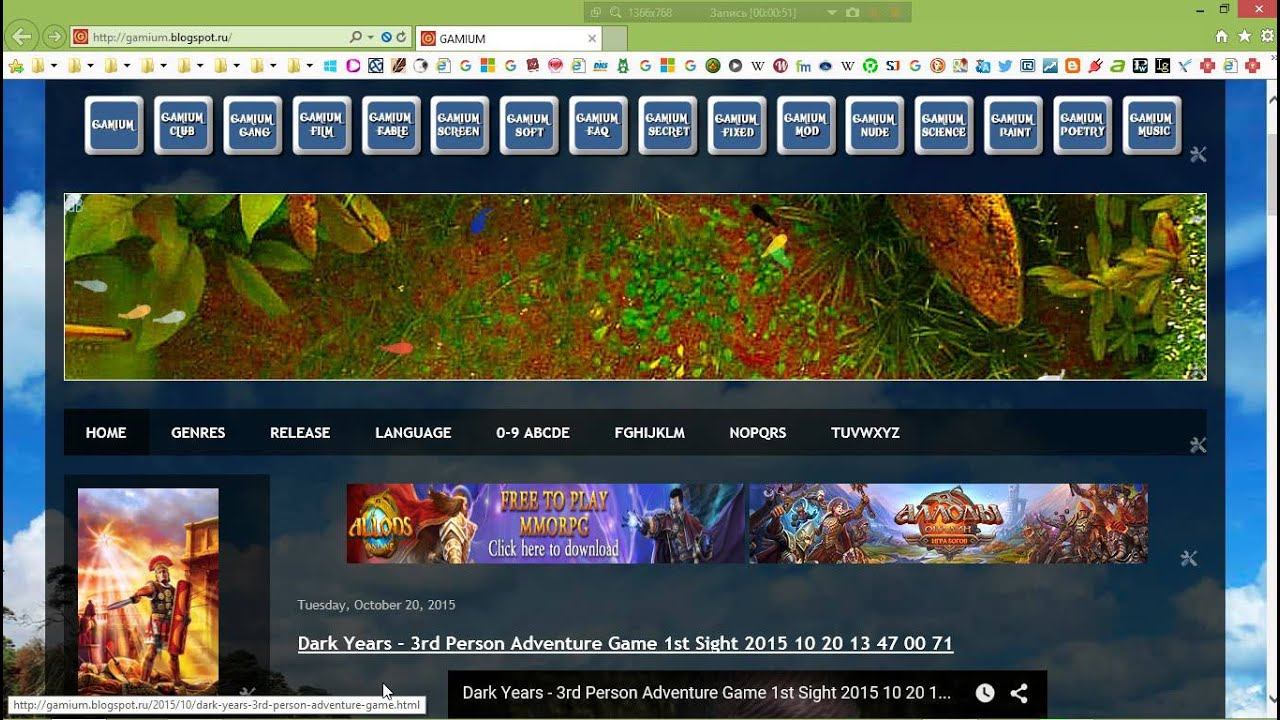
Task: Open the Dark Years post title link
Action: coord(625,643)
